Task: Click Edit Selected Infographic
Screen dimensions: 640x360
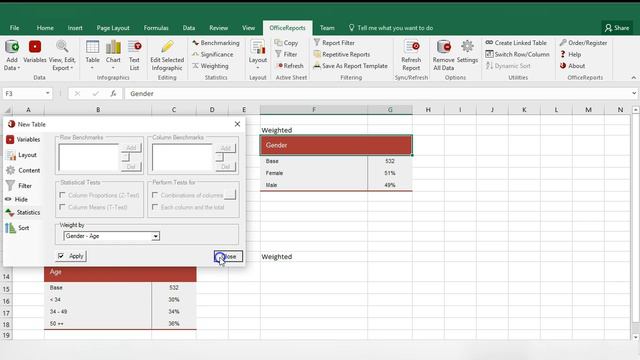Action: (x=167, y=56)
